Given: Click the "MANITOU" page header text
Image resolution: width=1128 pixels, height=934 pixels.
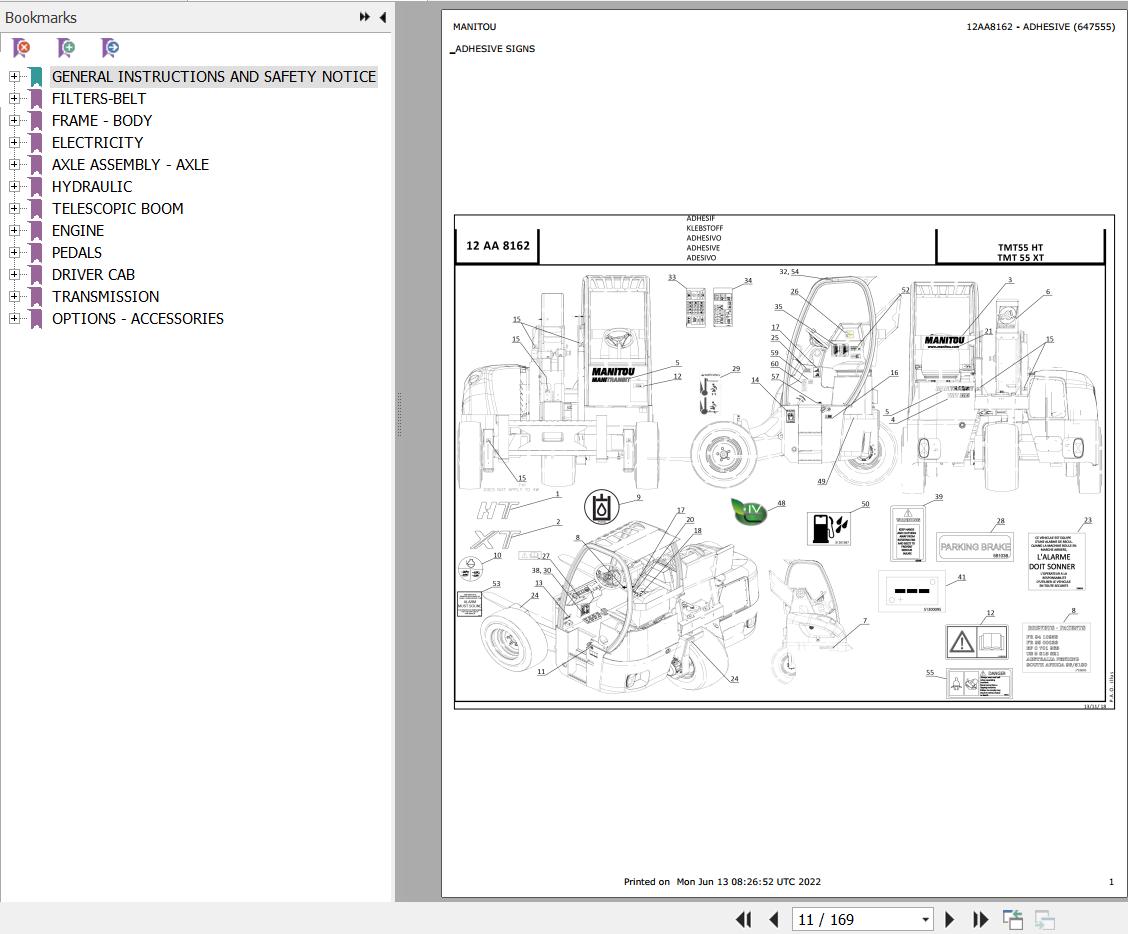Looking at the screenshot, I should point(474,27).
